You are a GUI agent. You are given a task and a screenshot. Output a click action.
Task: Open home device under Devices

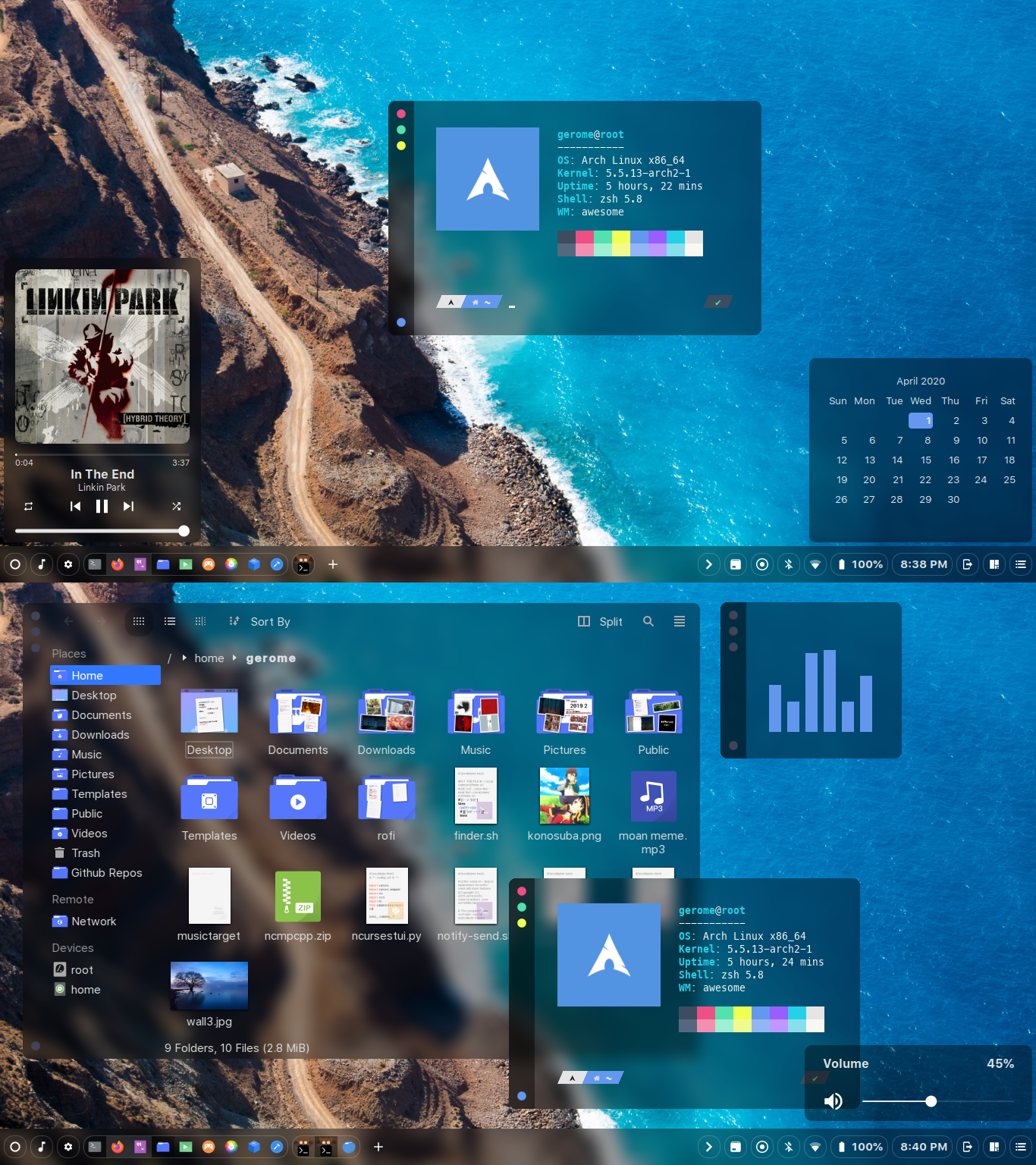105,990
